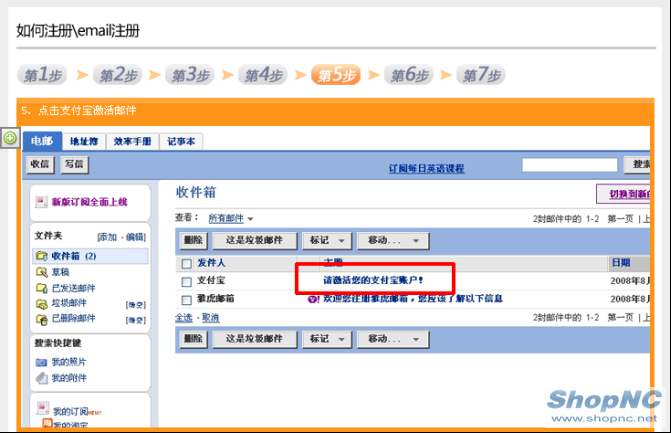Tick the select-all checkbox beside 发件人
This screenshot has height=433, width=671.
[187, 264]
